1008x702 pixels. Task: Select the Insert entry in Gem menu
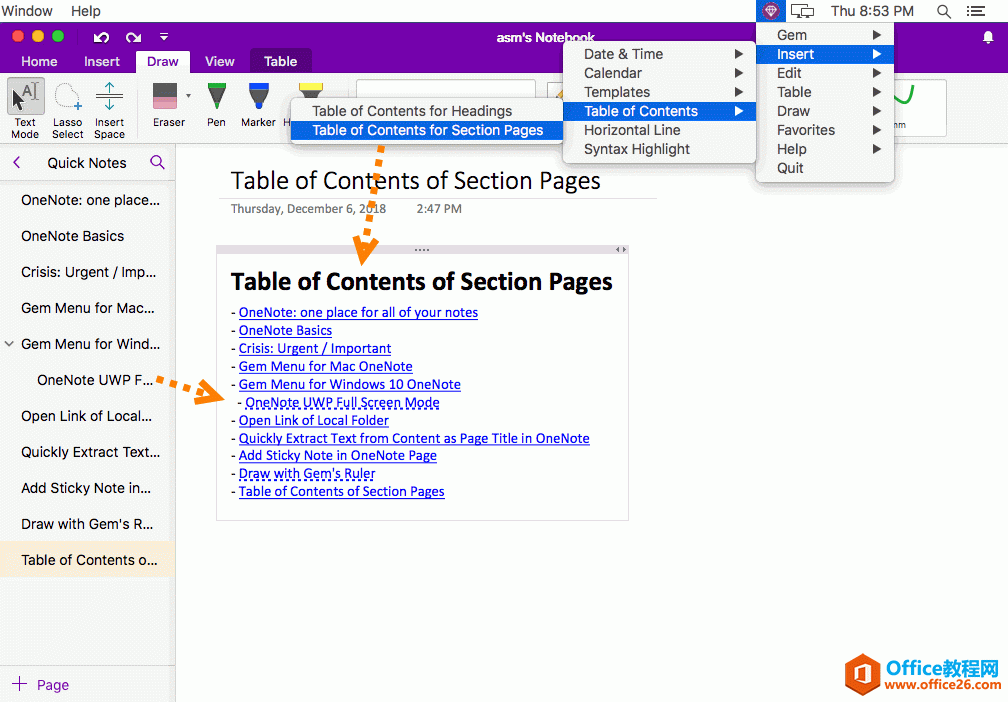tap(825, 54)
